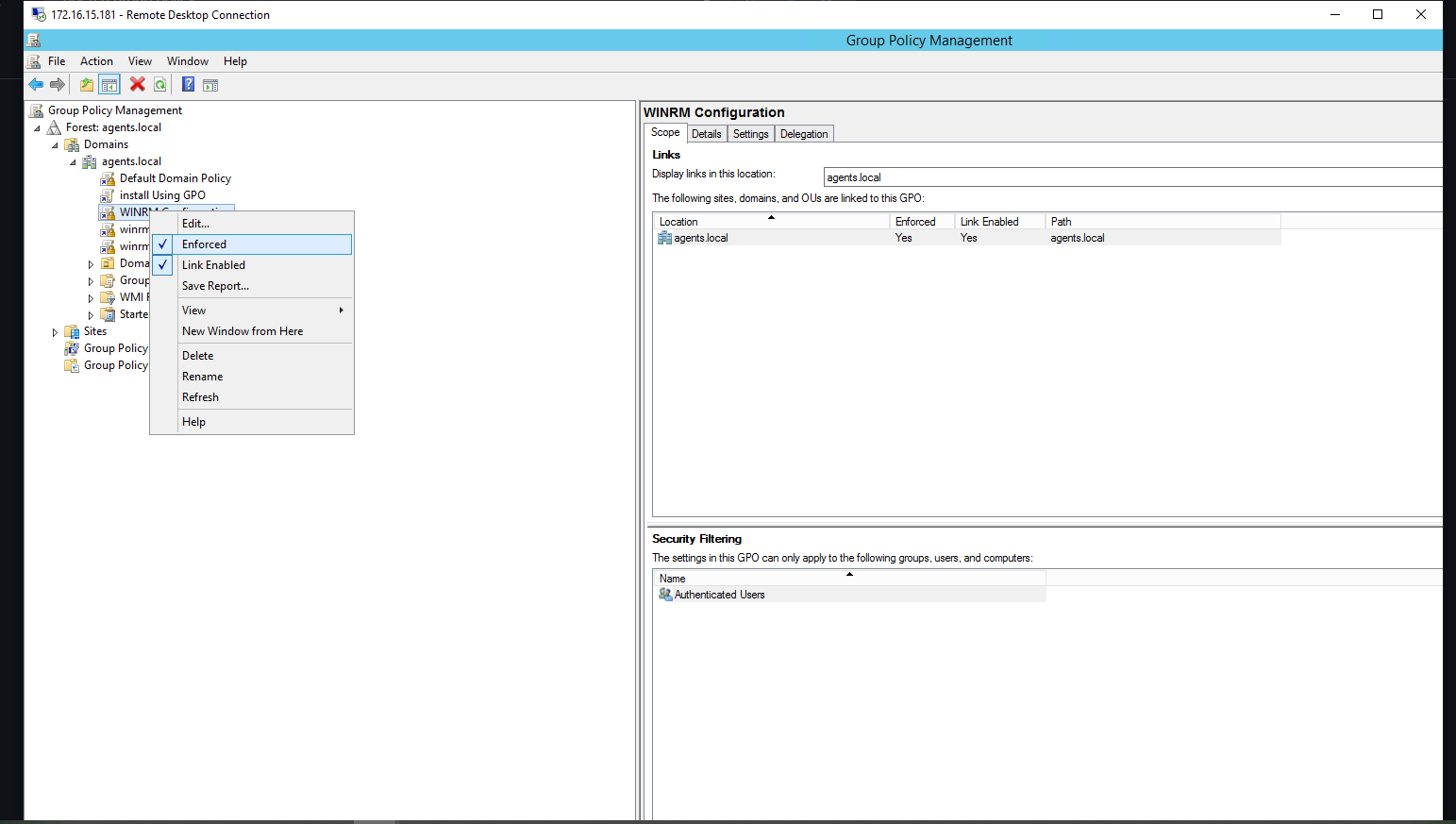Select agents.local row in Links table
The width and height of the screenshot is (1456, 824).
(967, 238)
